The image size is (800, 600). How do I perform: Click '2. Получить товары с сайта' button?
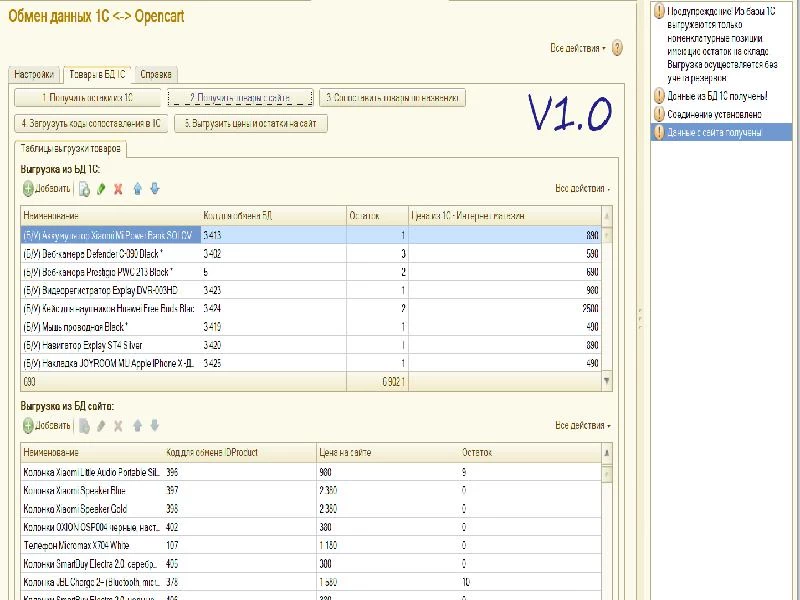tap(240, 97)
